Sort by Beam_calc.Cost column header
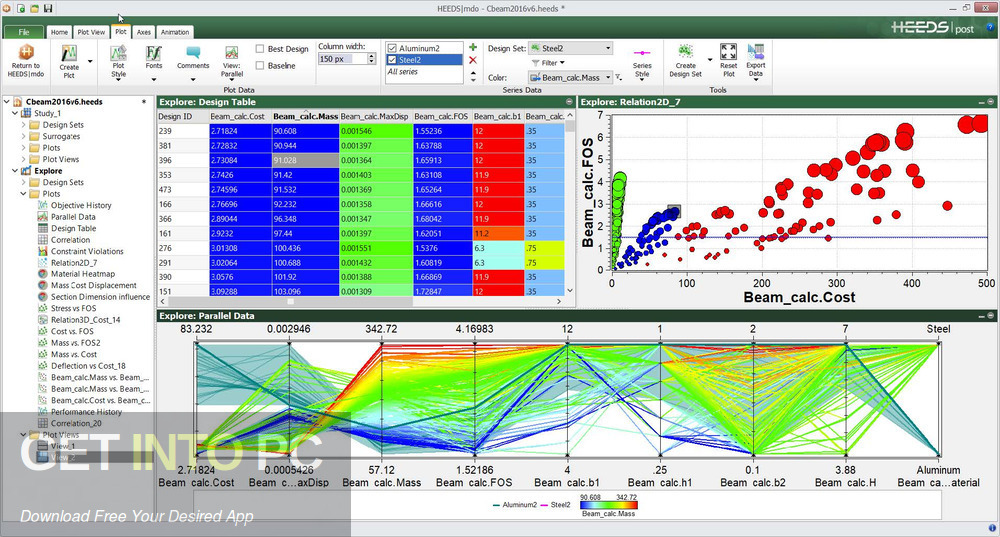This screenshot has height=537, width=1000. pos(240,116)
